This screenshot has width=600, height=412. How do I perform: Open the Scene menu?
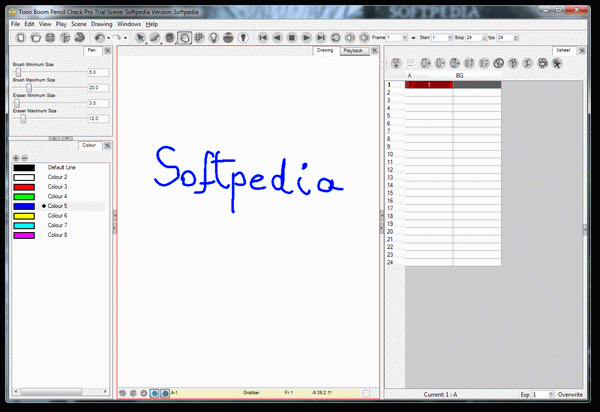(79, 24)
